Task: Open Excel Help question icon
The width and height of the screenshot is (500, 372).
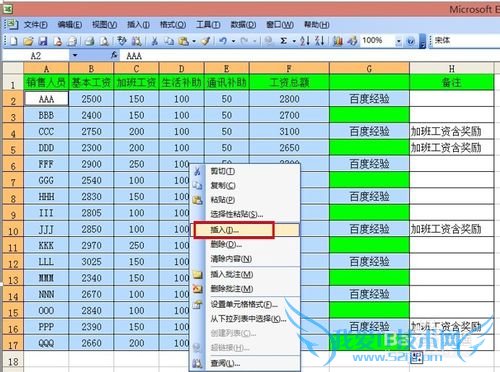Action: pyautogui.click(x=411, y=41)
